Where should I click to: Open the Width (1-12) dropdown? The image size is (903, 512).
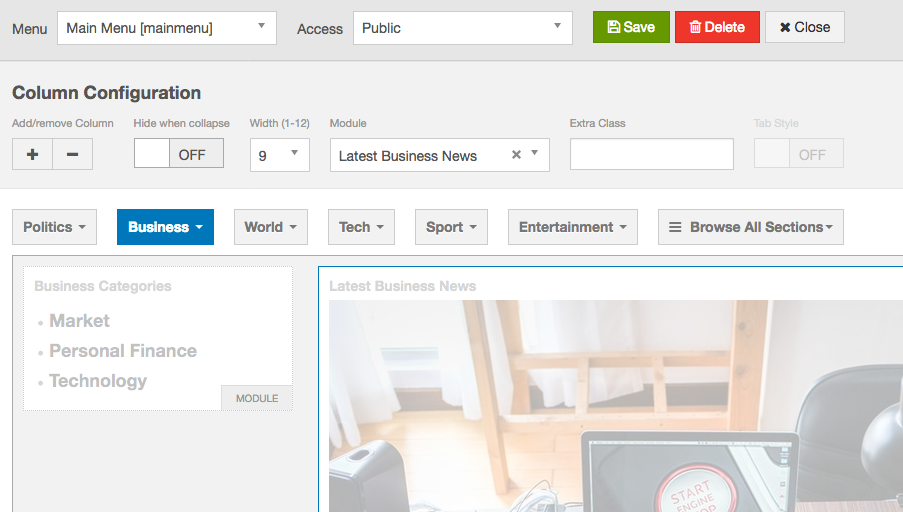point(279,155)
